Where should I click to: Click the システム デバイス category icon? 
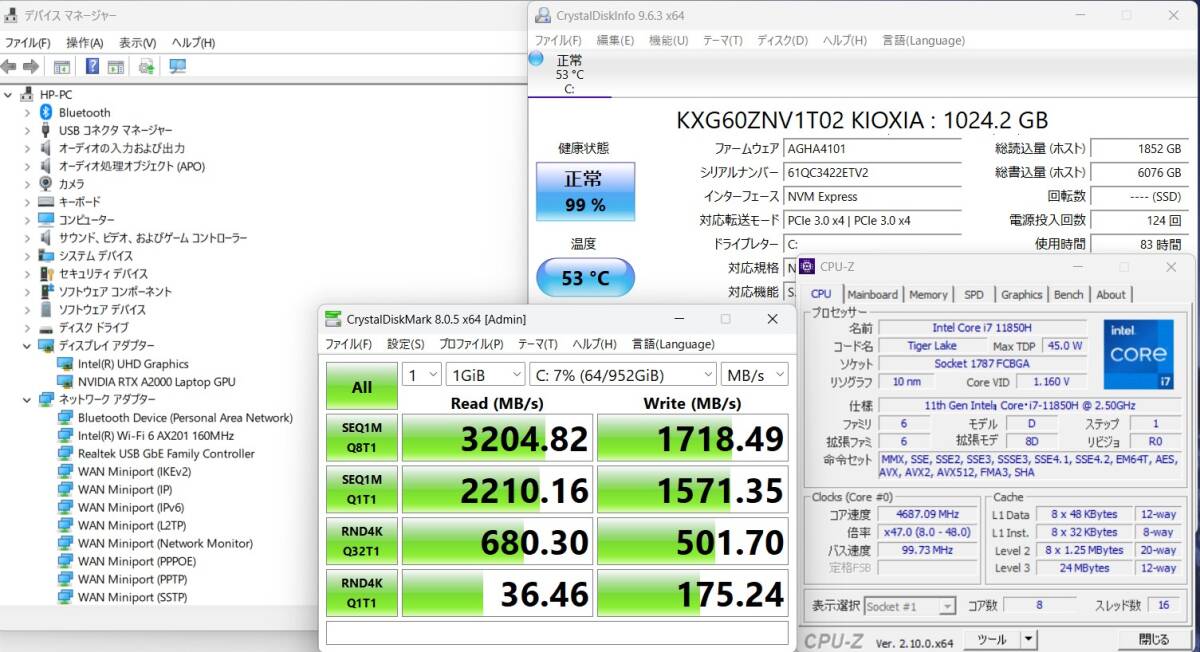tap(46, 256)
